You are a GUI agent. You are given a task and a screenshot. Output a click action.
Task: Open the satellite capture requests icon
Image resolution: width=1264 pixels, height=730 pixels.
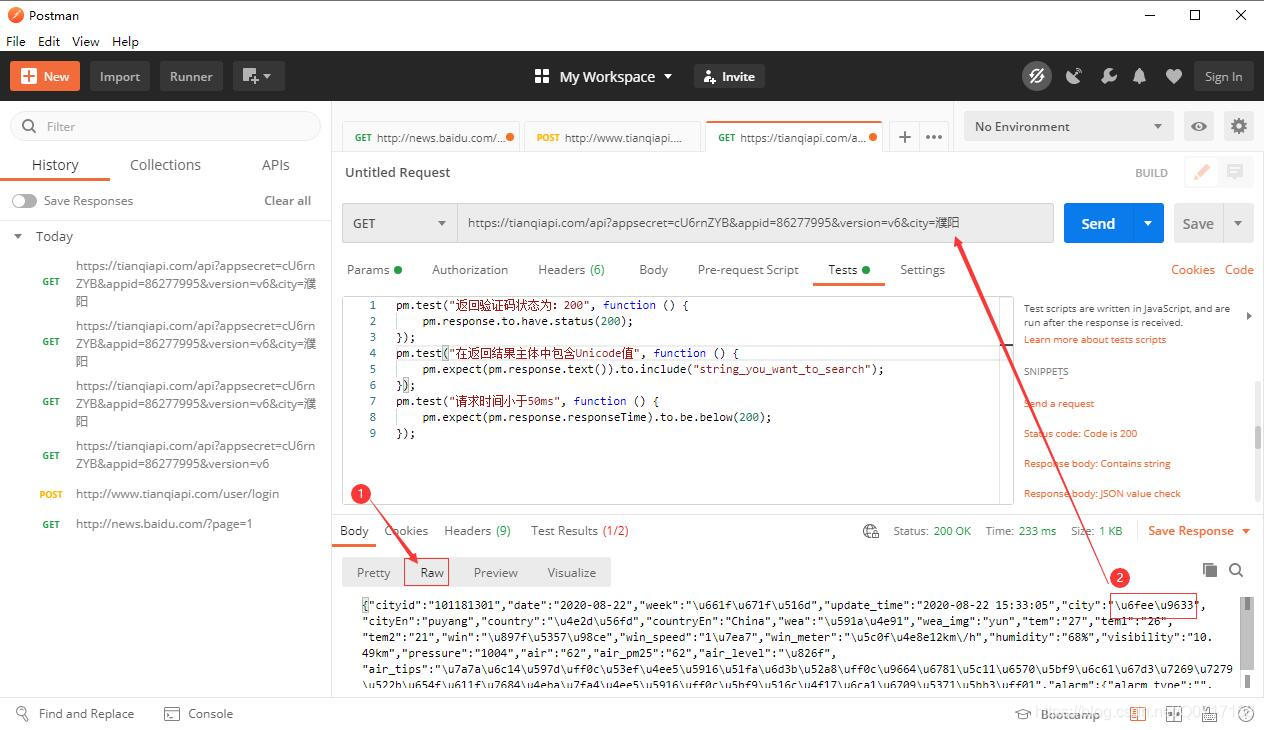tap(1074, 76)
